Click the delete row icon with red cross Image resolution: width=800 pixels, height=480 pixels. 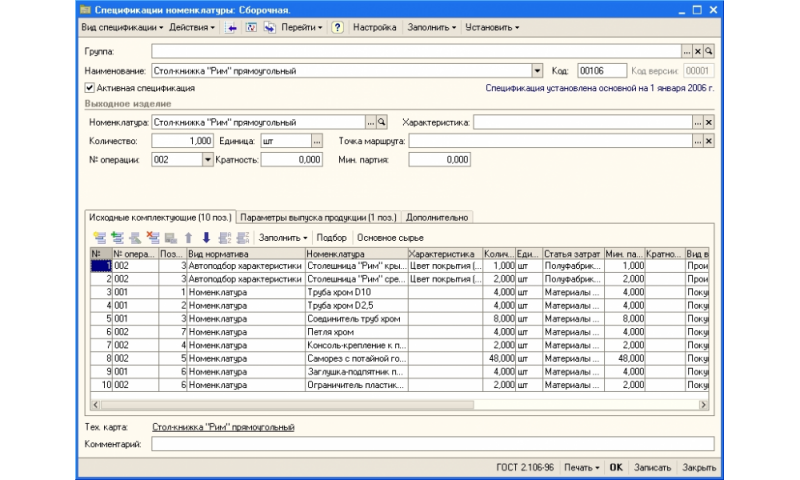153,238
